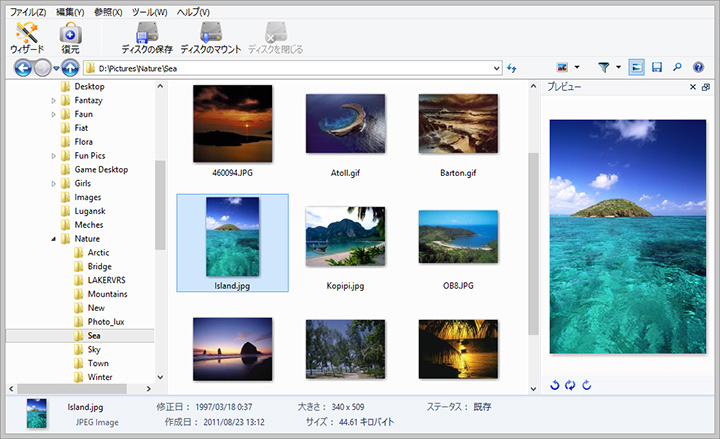This screenshot has height=439, width=720.
Task: Open the ファイル menu
Action: [x=28, y=12]
